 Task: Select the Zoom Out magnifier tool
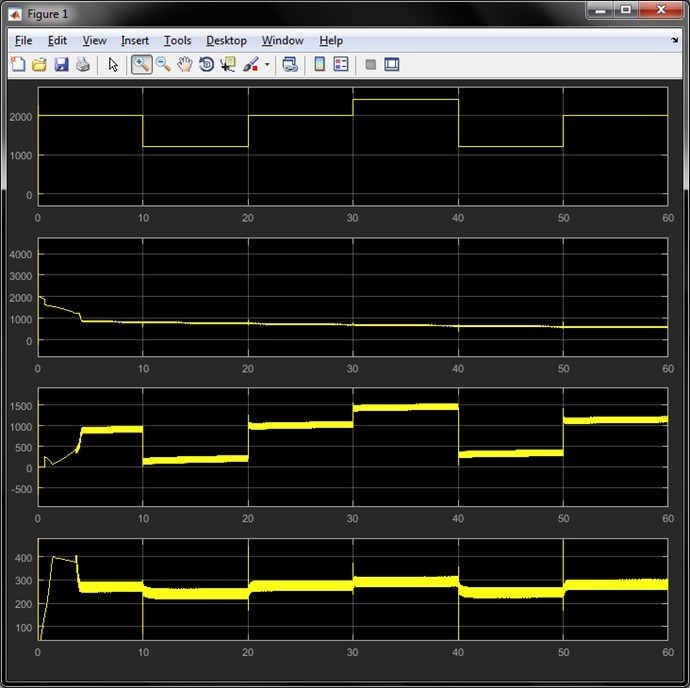pos(163,64)
